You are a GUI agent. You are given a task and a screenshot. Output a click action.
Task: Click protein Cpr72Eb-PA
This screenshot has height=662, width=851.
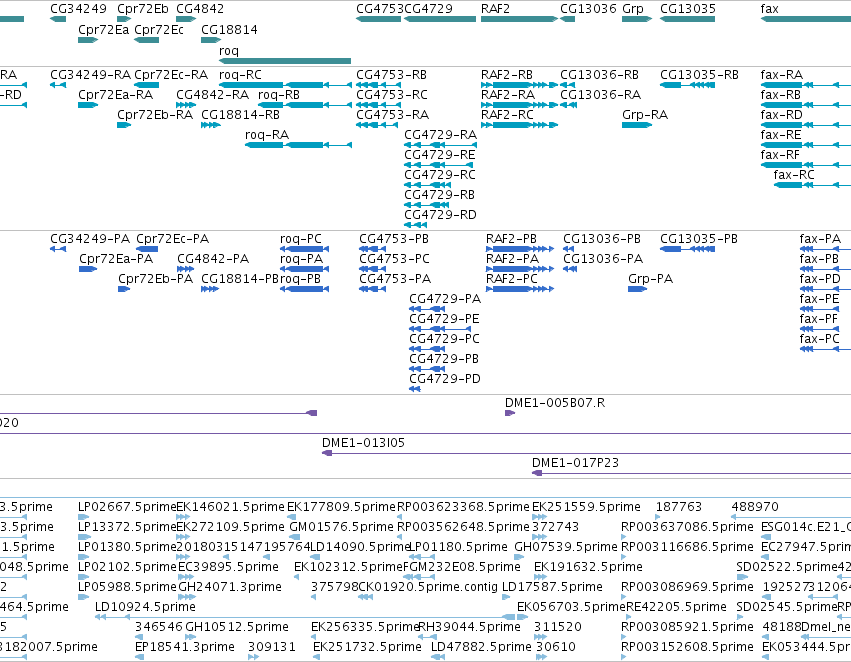(124, 289)
